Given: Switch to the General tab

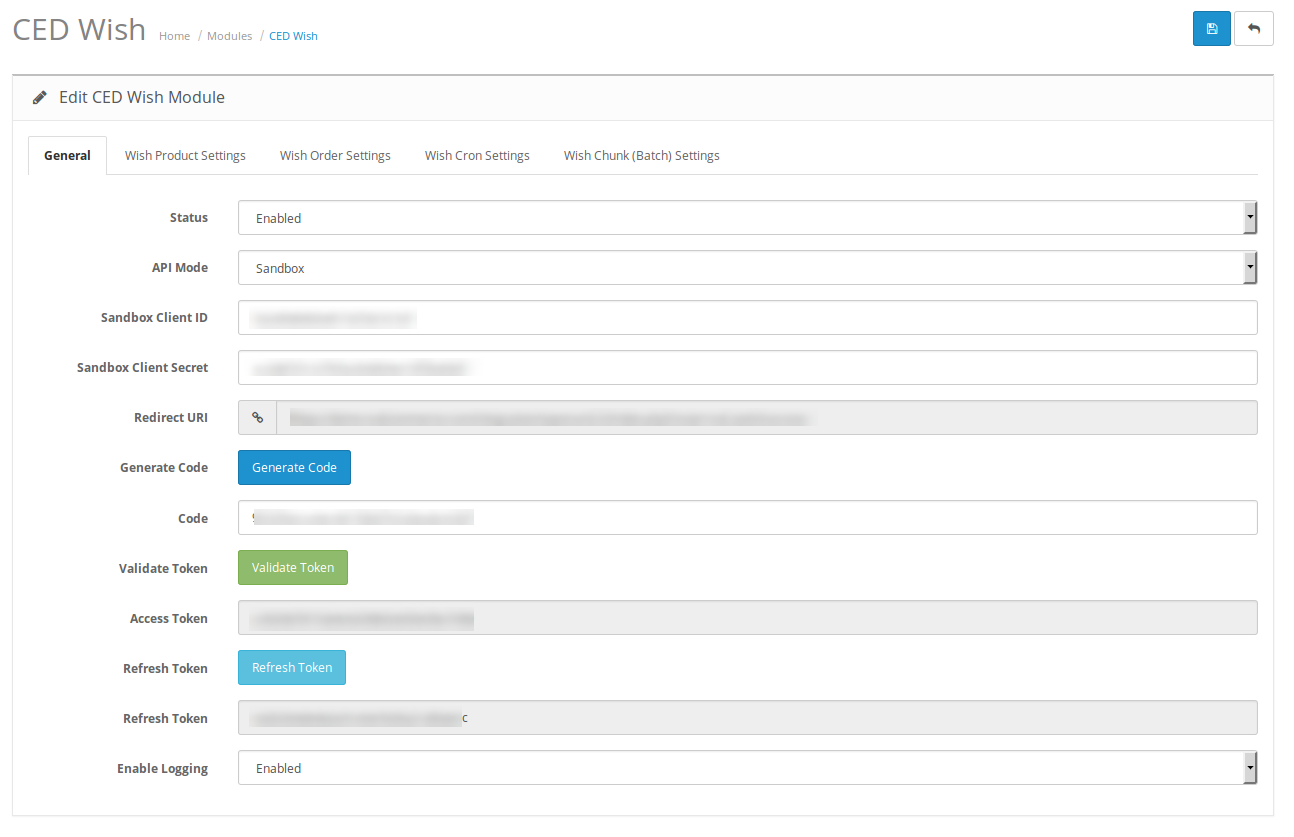Looking at the screenshot, I should [x=67, y=156].
